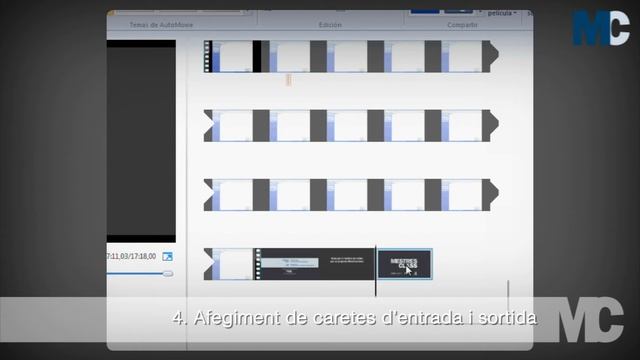The image size is (640, 360).
Task: Click the small orange marker under the first row
Action: point(289,80)
